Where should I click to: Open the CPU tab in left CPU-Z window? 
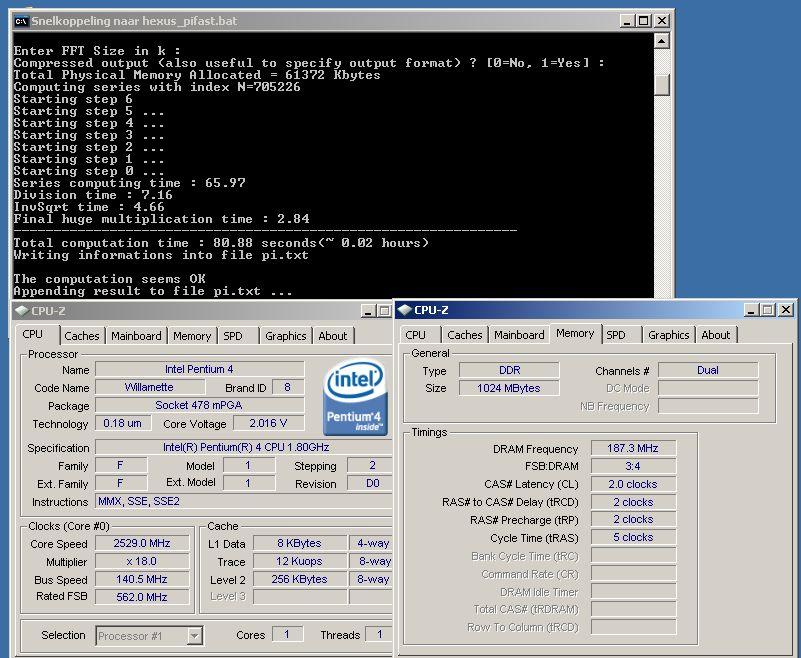click(x=33, y=334)
